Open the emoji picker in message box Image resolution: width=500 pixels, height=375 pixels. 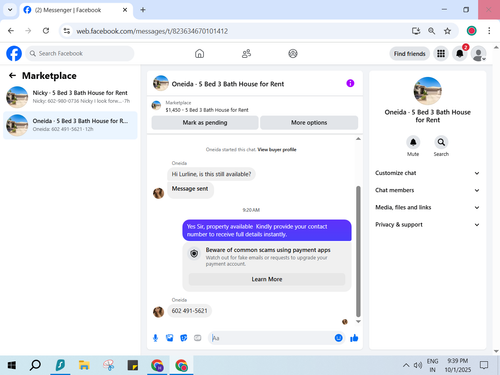coord(338,338)
